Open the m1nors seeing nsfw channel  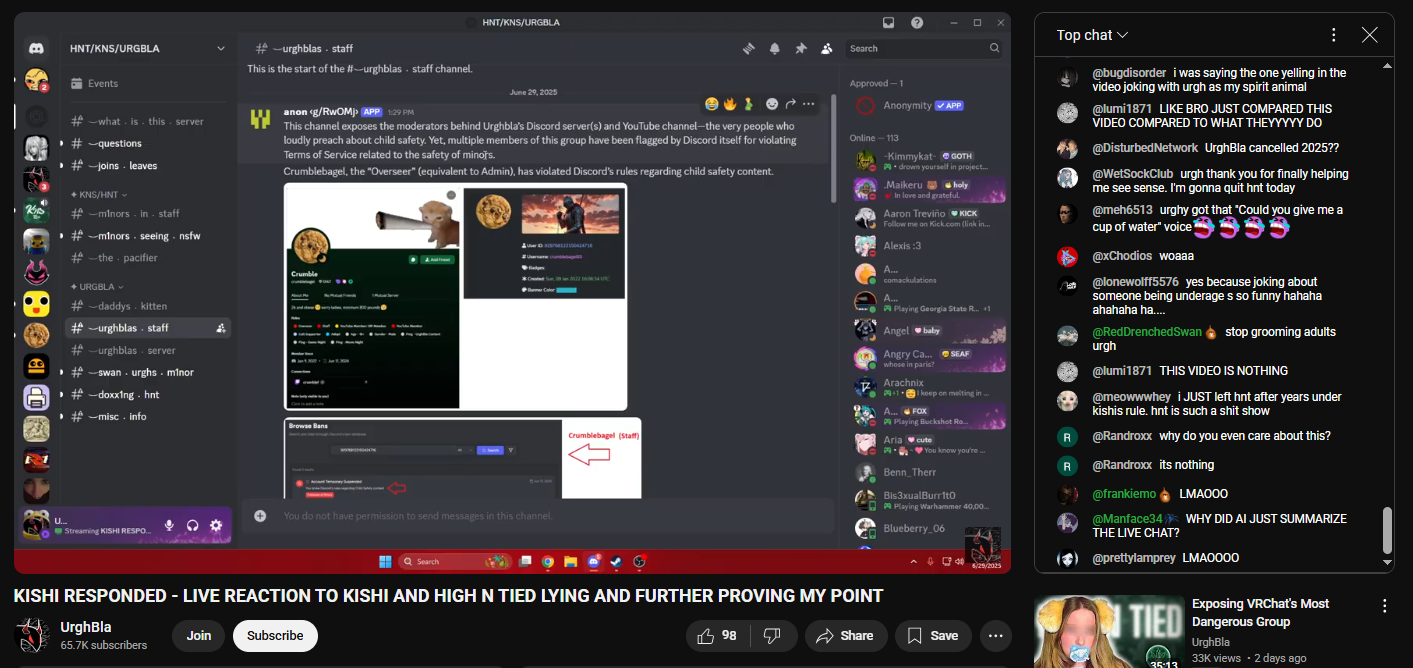[x=148, y=236]
